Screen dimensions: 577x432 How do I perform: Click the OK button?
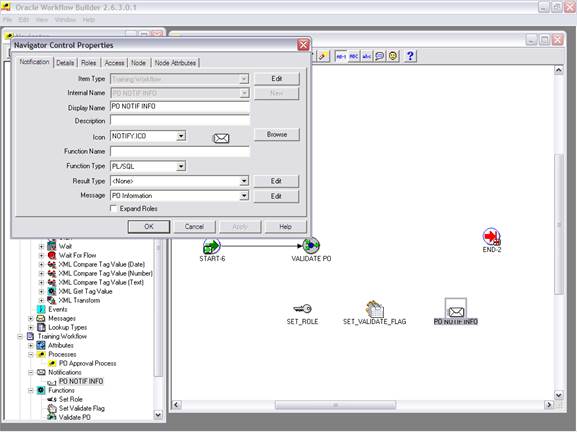pyautogui.click(x=149, y=227)
